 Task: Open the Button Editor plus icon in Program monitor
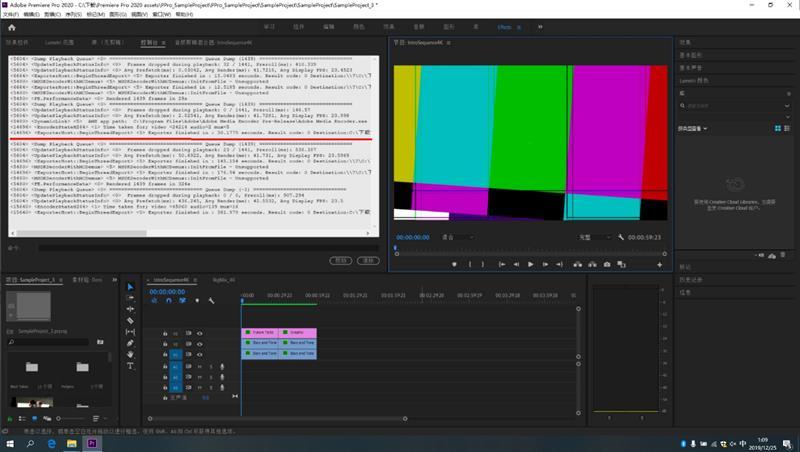pyautogui.click(x=659, y=265)
